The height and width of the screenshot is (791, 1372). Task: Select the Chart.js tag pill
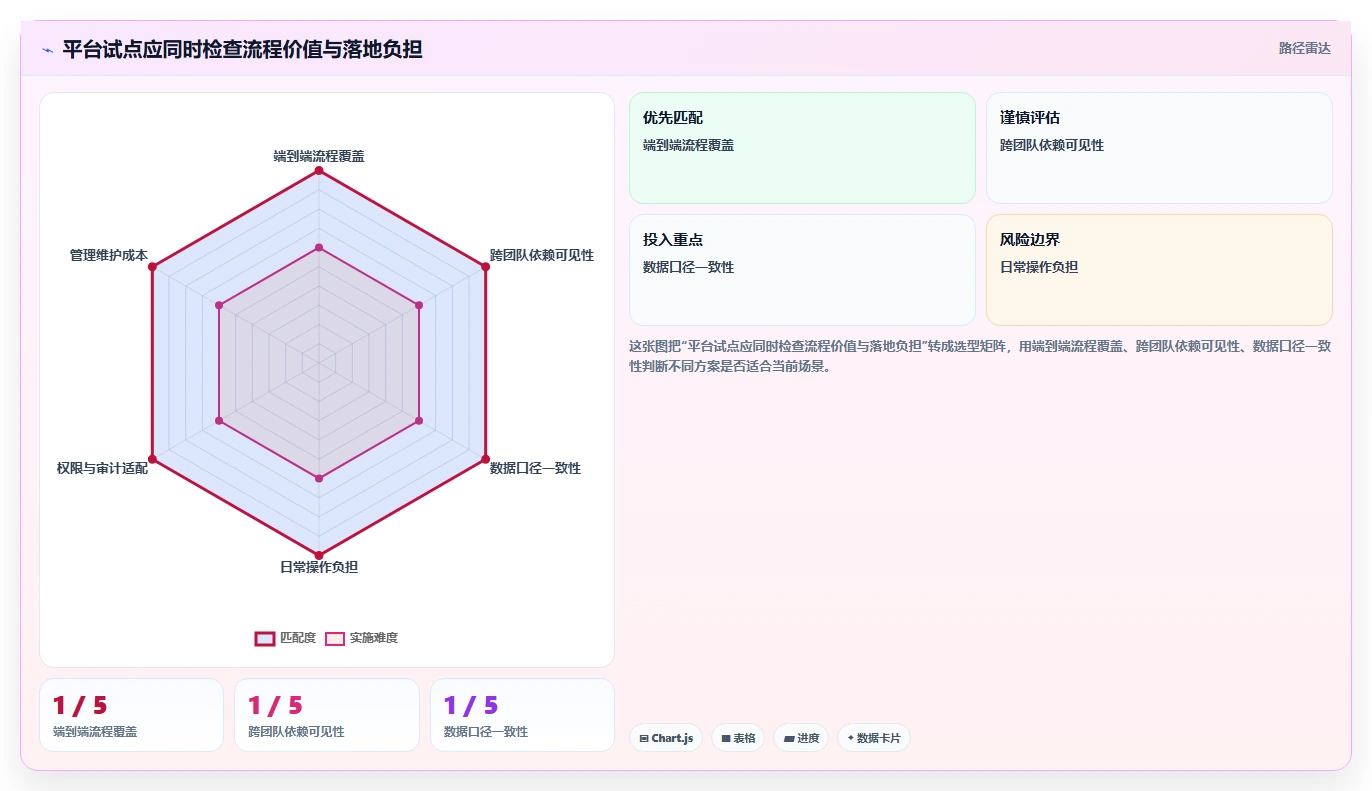point(666,738)
